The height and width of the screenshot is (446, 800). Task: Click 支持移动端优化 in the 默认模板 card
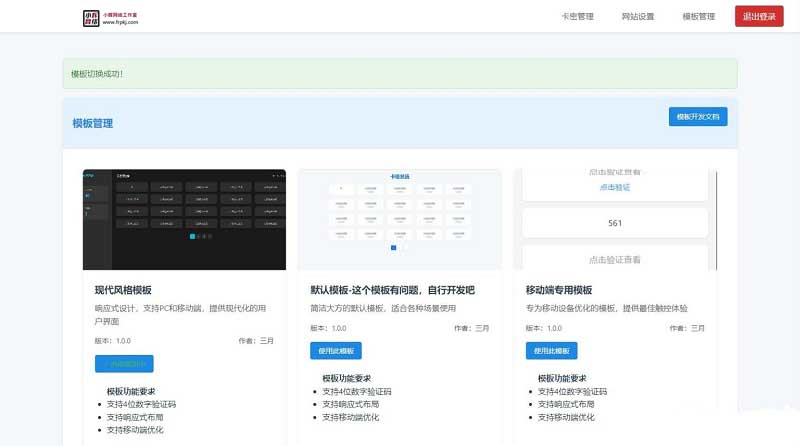coord(351,417)
